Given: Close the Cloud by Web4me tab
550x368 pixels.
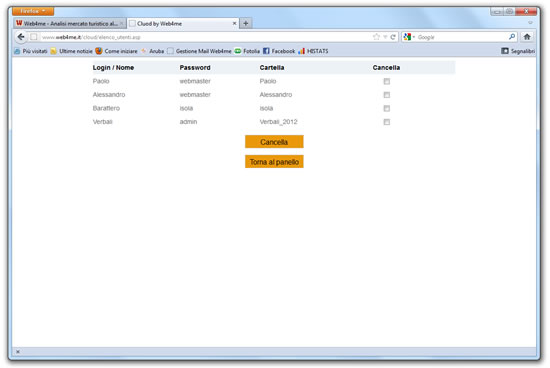Looking at the screenshot, I should pyautogui.click(x=234, y=24).
